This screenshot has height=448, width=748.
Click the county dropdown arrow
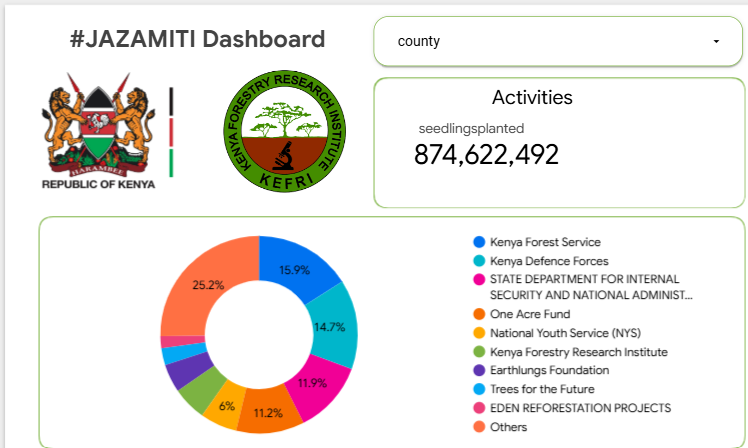tap(716, 42)
